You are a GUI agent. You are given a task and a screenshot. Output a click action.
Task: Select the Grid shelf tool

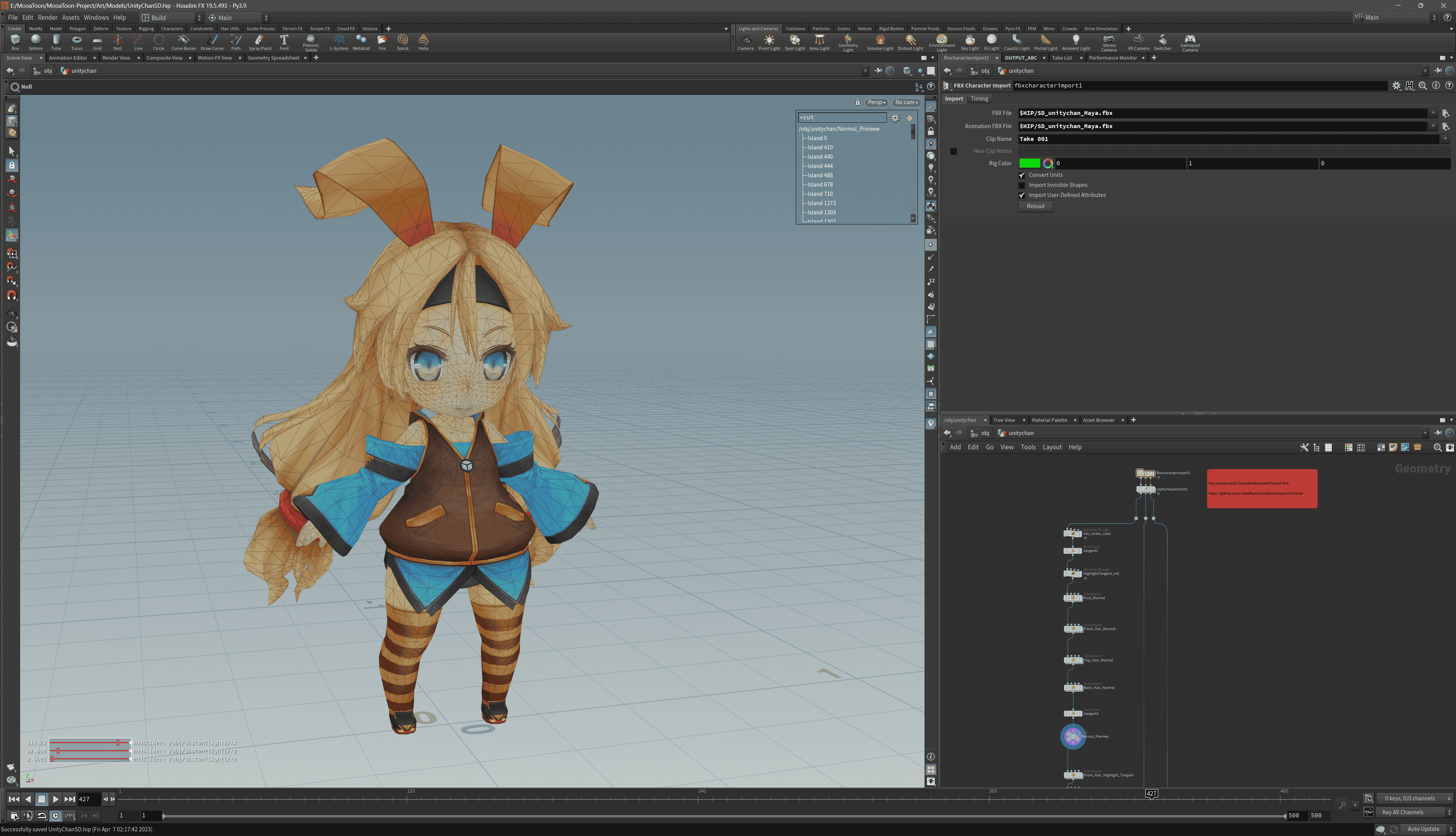97,42
